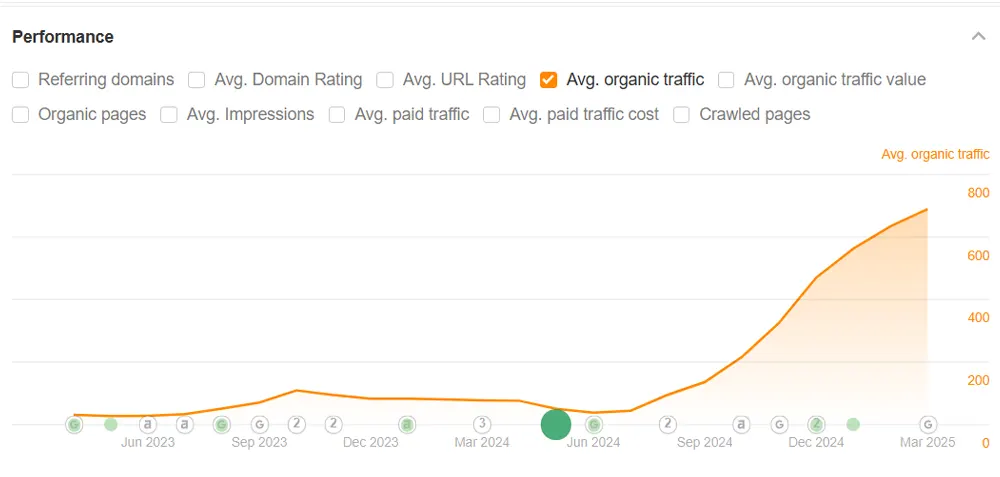The height and width of the screenshot is (477, 1000).
Task: Toggle the Avg. paid traffic cost option
Action: [x=492, y=115]
